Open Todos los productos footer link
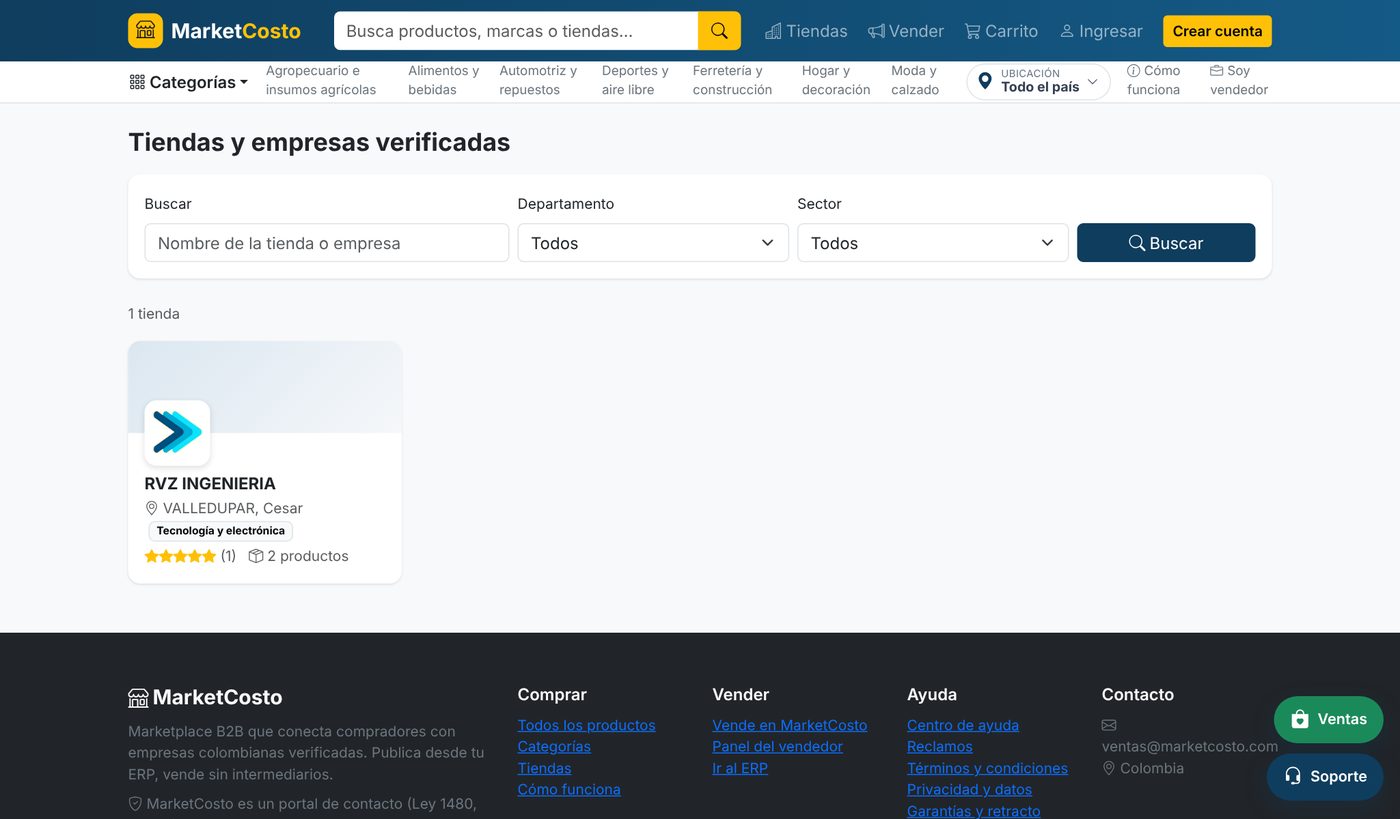1400x819 pixels. click(x=587, y=725)
